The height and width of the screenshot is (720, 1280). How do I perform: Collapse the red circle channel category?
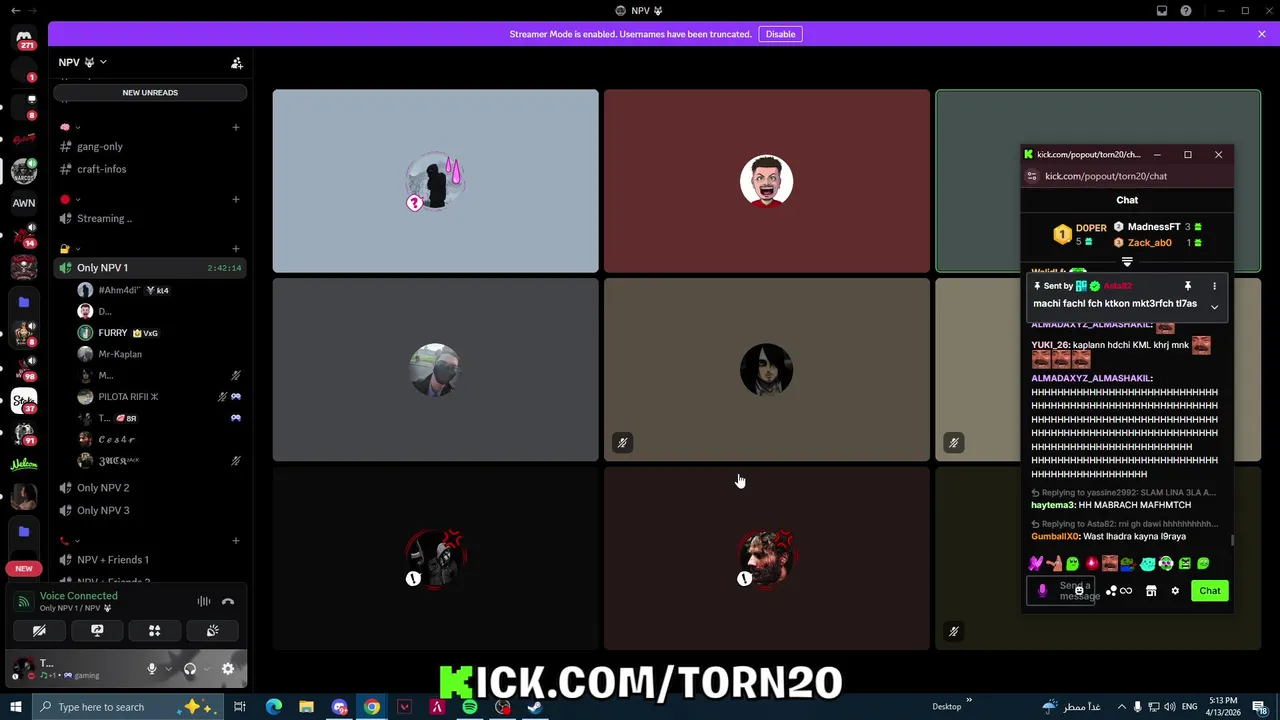(70, 199)
